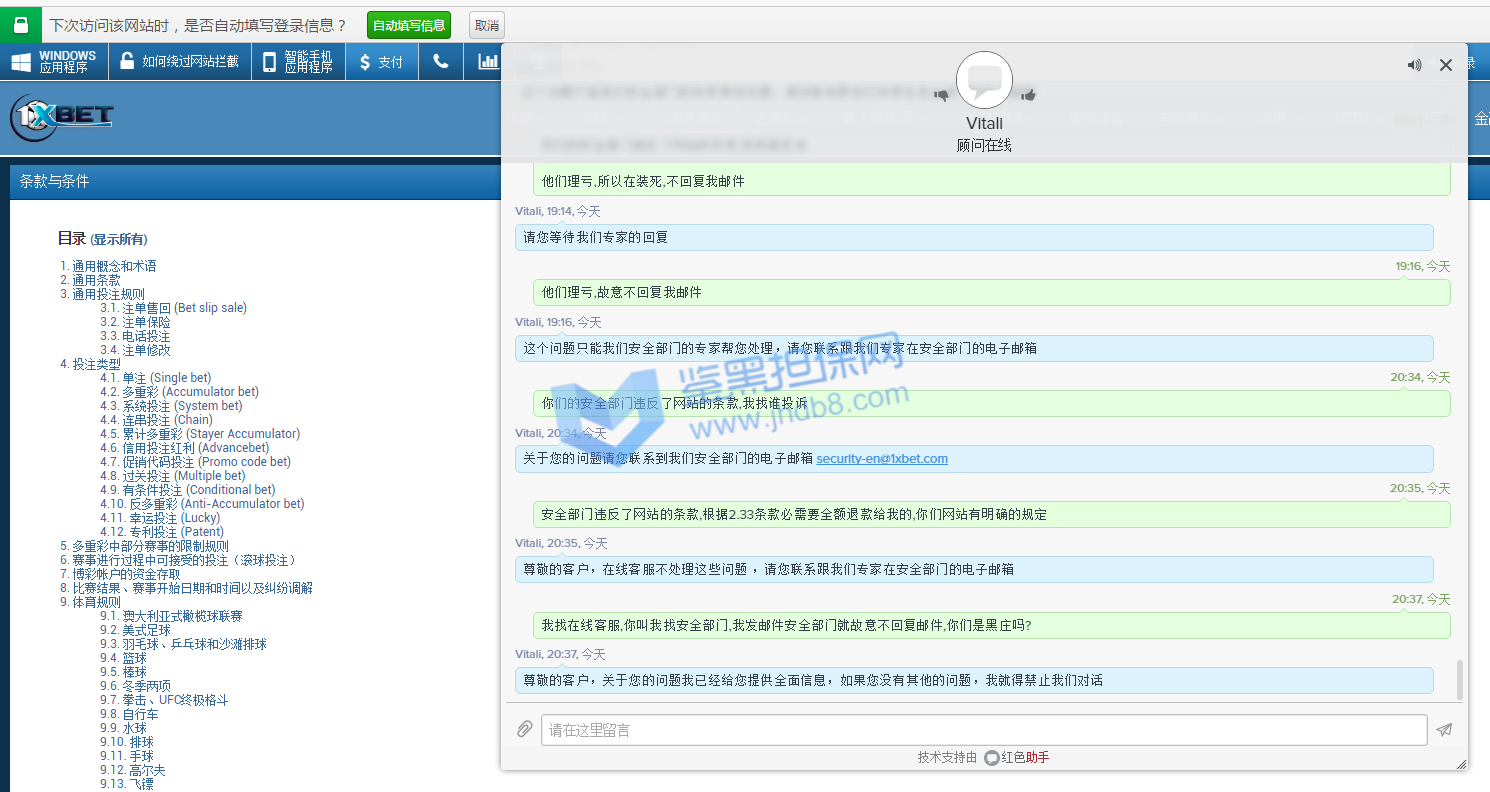Open 如何绕过网站拦截 menu item
The width and height of the screenshot is (1490, 792).
(x=179, y=62)
